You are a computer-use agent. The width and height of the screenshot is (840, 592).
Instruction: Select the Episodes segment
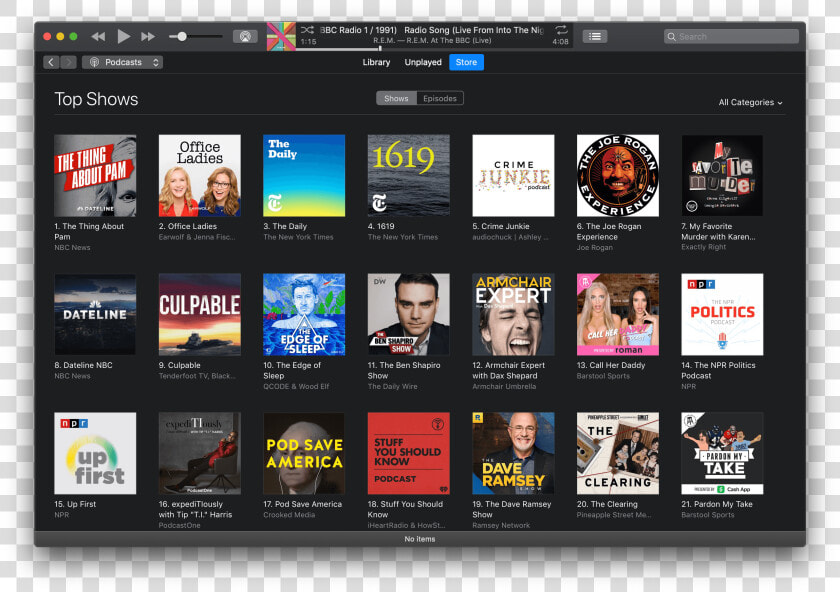[440, 99]
